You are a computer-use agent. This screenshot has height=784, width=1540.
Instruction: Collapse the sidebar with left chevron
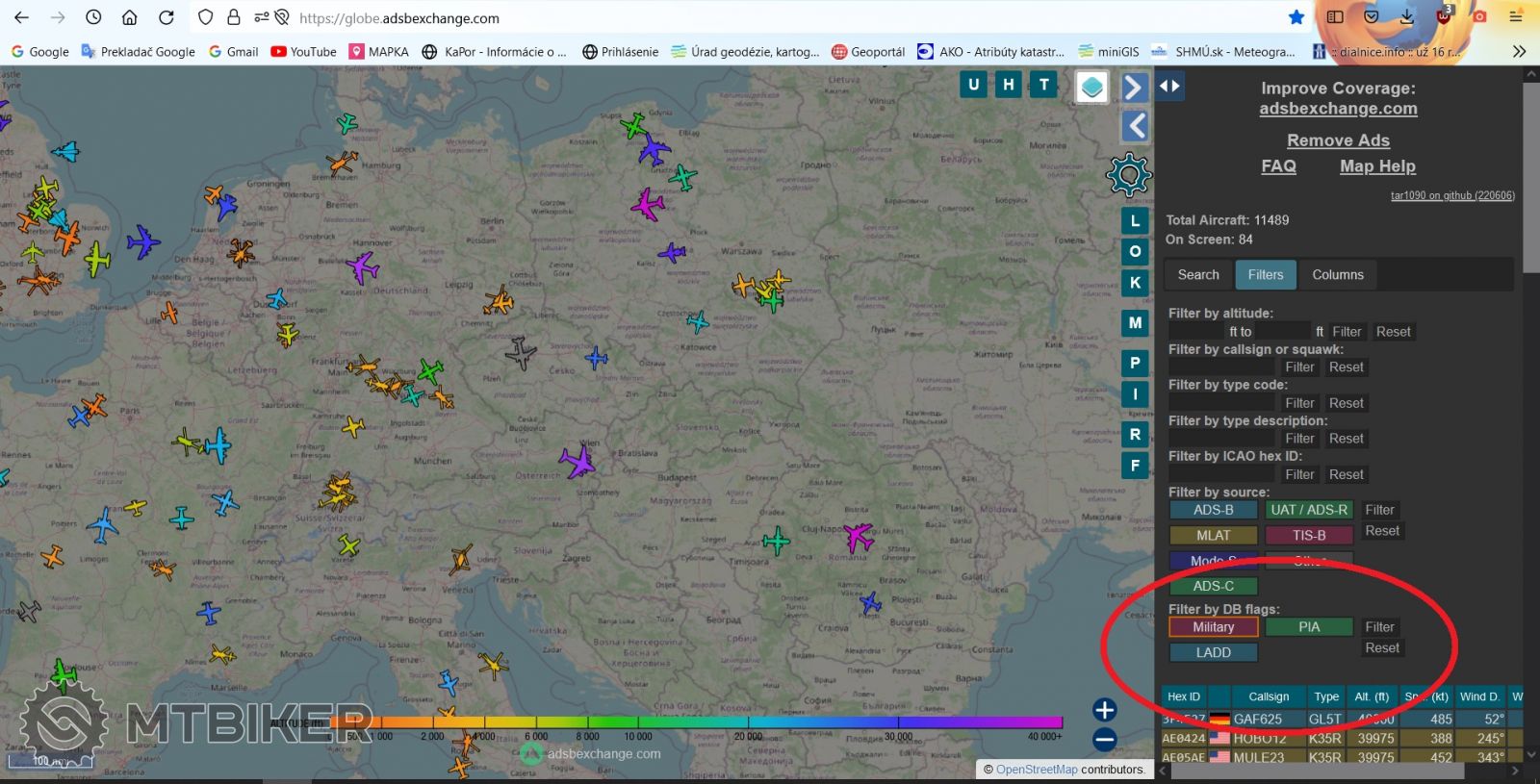(x=1136, y=126)
